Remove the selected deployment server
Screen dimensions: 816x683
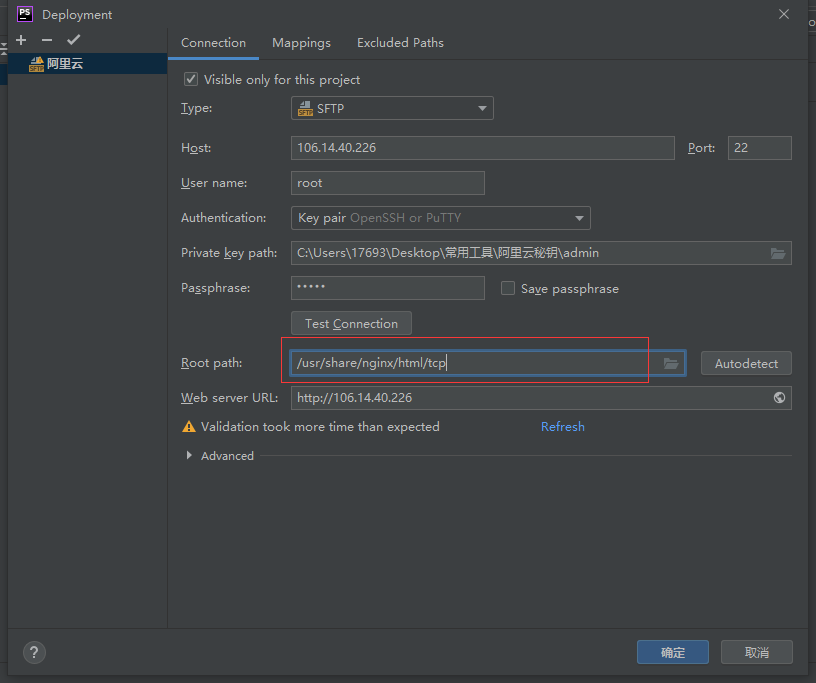(x=47, y=40)
